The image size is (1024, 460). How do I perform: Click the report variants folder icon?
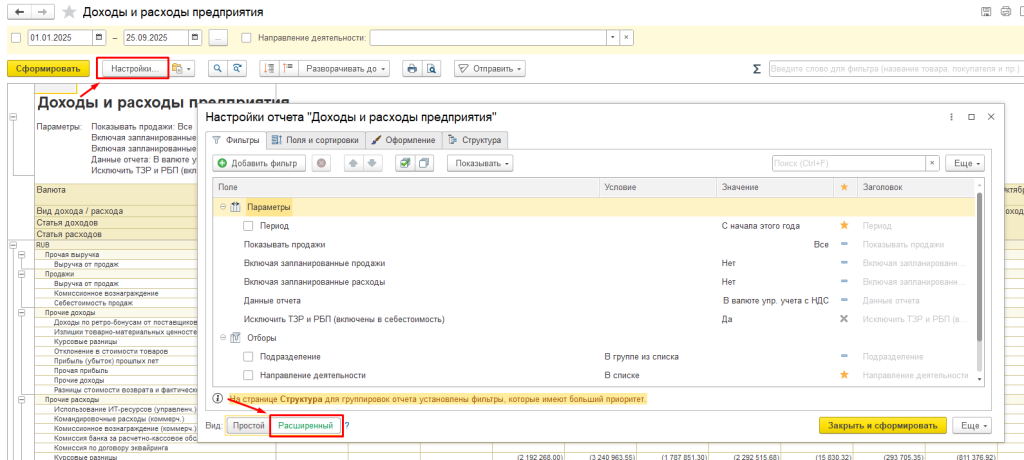[x=177, y=68]
